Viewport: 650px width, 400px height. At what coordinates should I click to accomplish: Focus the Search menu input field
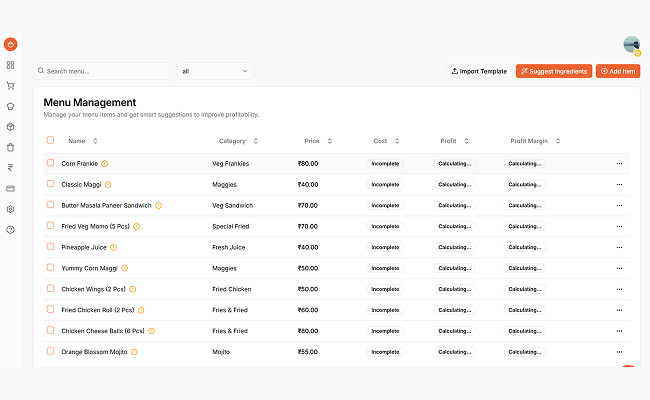[x=105, y=71]
